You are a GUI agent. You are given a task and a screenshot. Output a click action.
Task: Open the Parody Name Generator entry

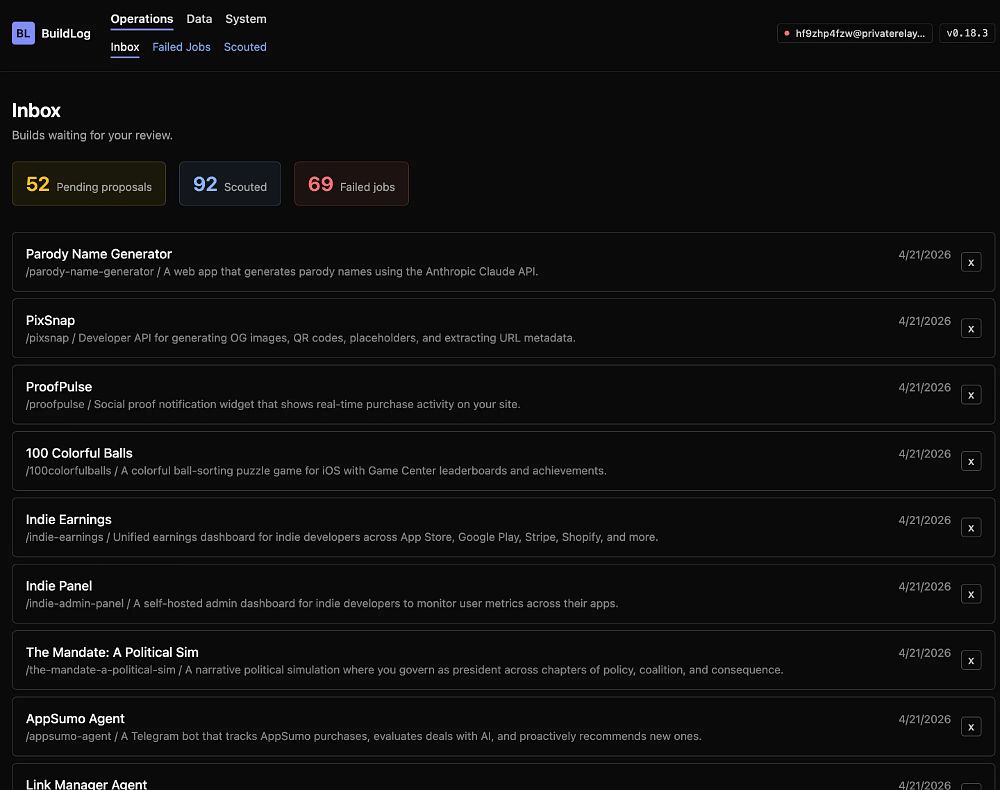[x=503, y=262]
